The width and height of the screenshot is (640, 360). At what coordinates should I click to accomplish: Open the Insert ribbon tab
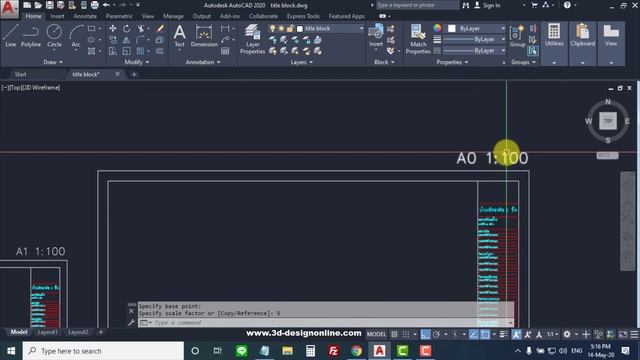(x=58, y=16)
